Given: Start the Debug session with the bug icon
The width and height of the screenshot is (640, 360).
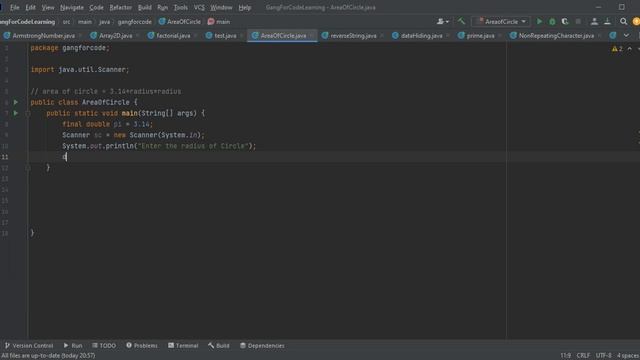Looking at the screenshot, I should pyautogui.click(x=552, y=22).
